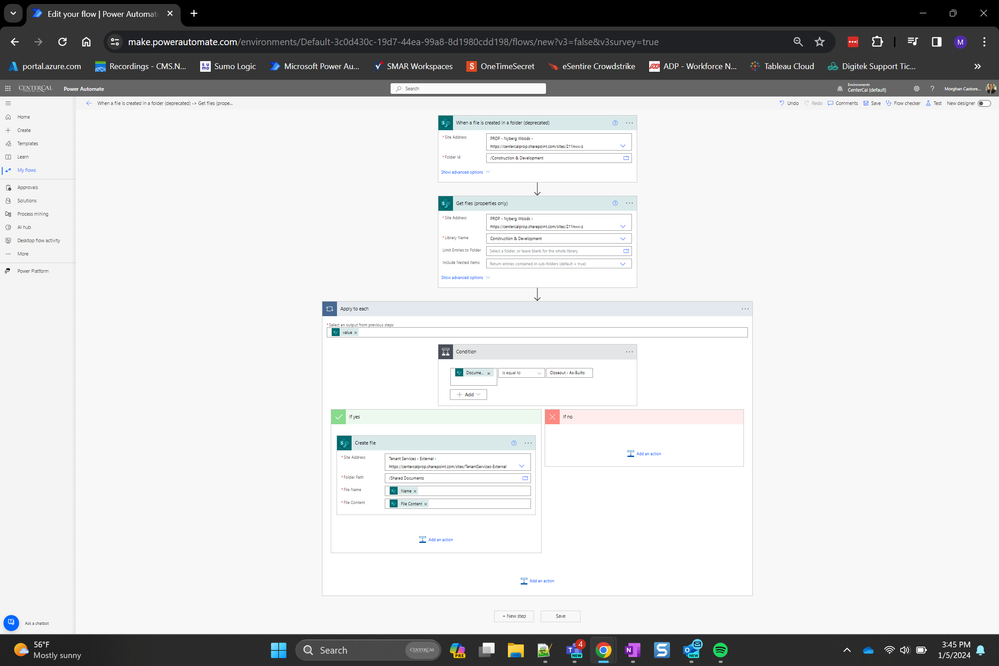Open ellipsis menu on Condition card
Image resolution: width=999 pixels, height=666 pixels.
click(x=629, y=352)
